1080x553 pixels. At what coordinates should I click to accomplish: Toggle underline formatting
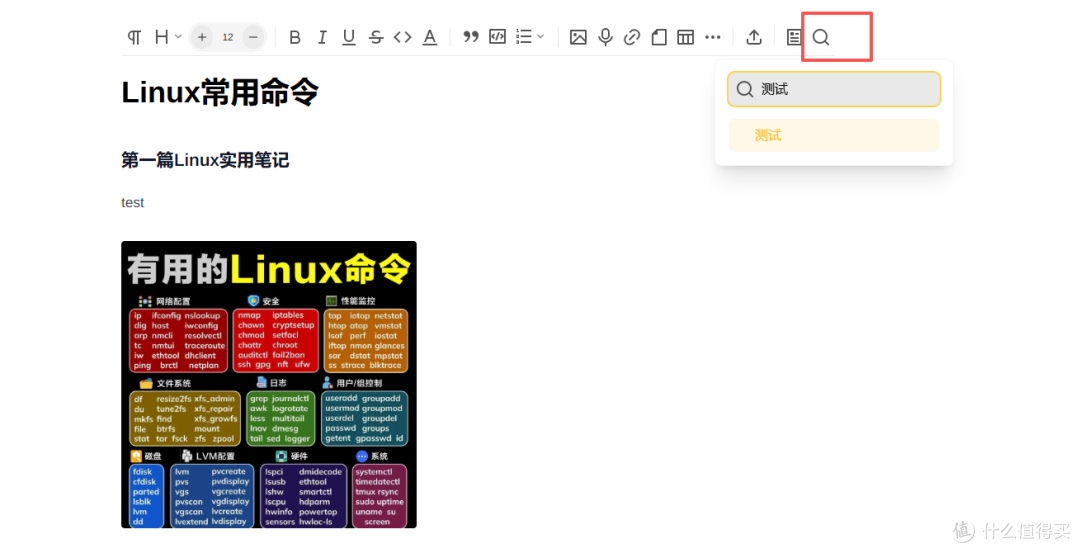[x=349, y=37]
